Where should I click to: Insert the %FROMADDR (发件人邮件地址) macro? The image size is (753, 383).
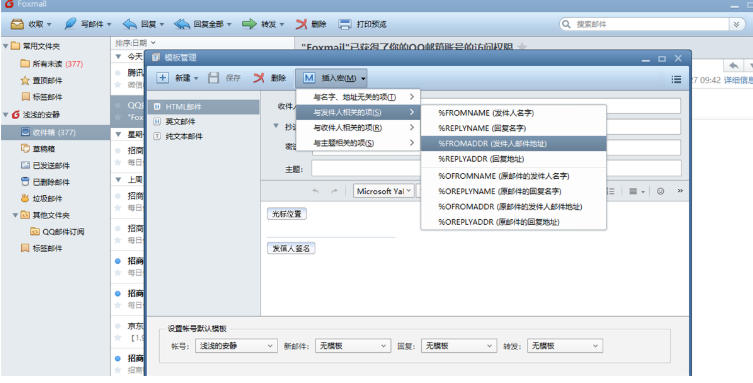(x=513, y=144)
